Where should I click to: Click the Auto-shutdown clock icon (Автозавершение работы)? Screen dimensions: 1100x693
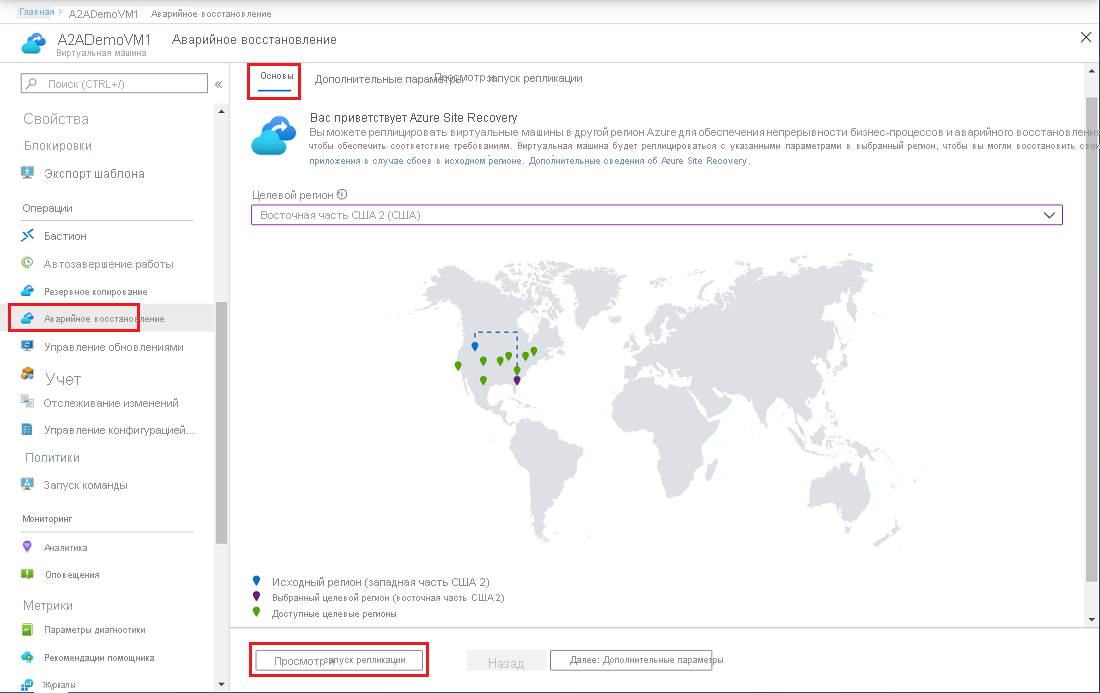tap(27, 263)
